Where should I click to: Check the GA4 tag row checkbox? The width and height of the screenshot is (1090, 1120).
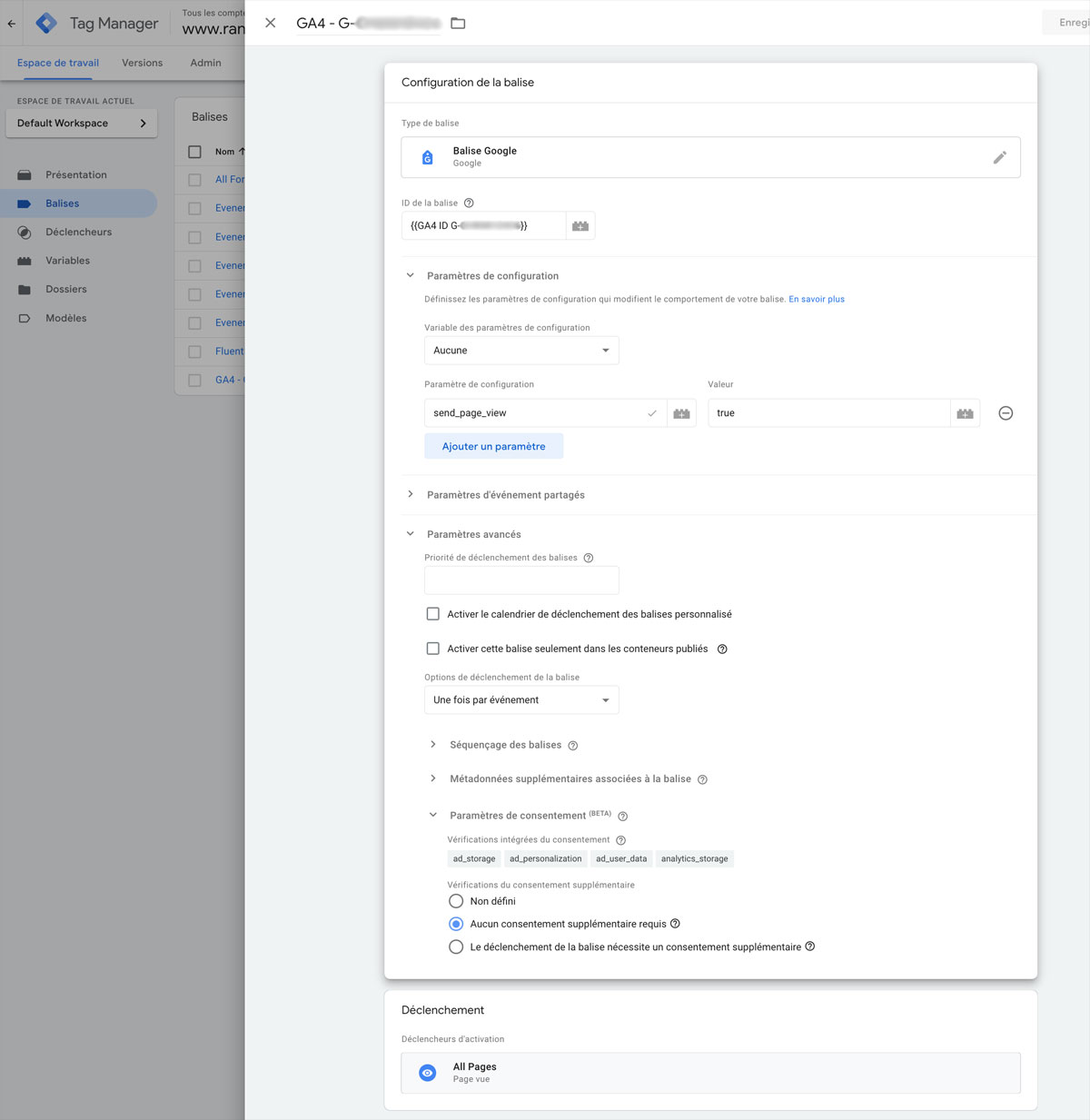tap(194, 381)
